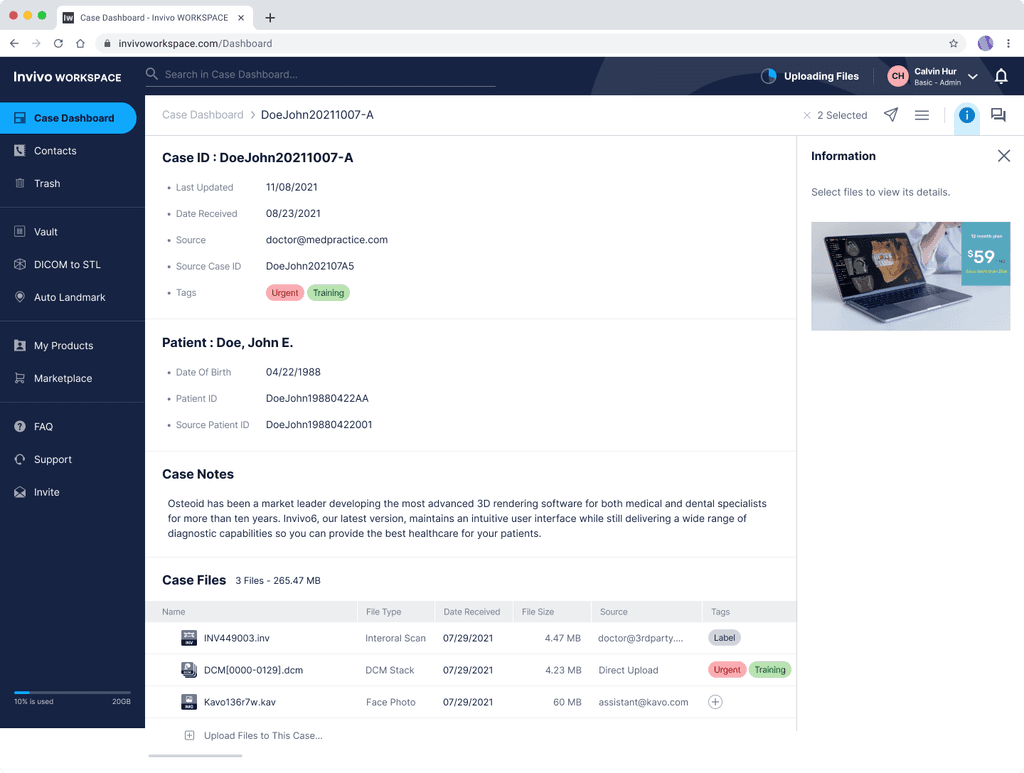
Task: Open the hamburger list menu
Action: pyautogui.click(x=921, y=116)
